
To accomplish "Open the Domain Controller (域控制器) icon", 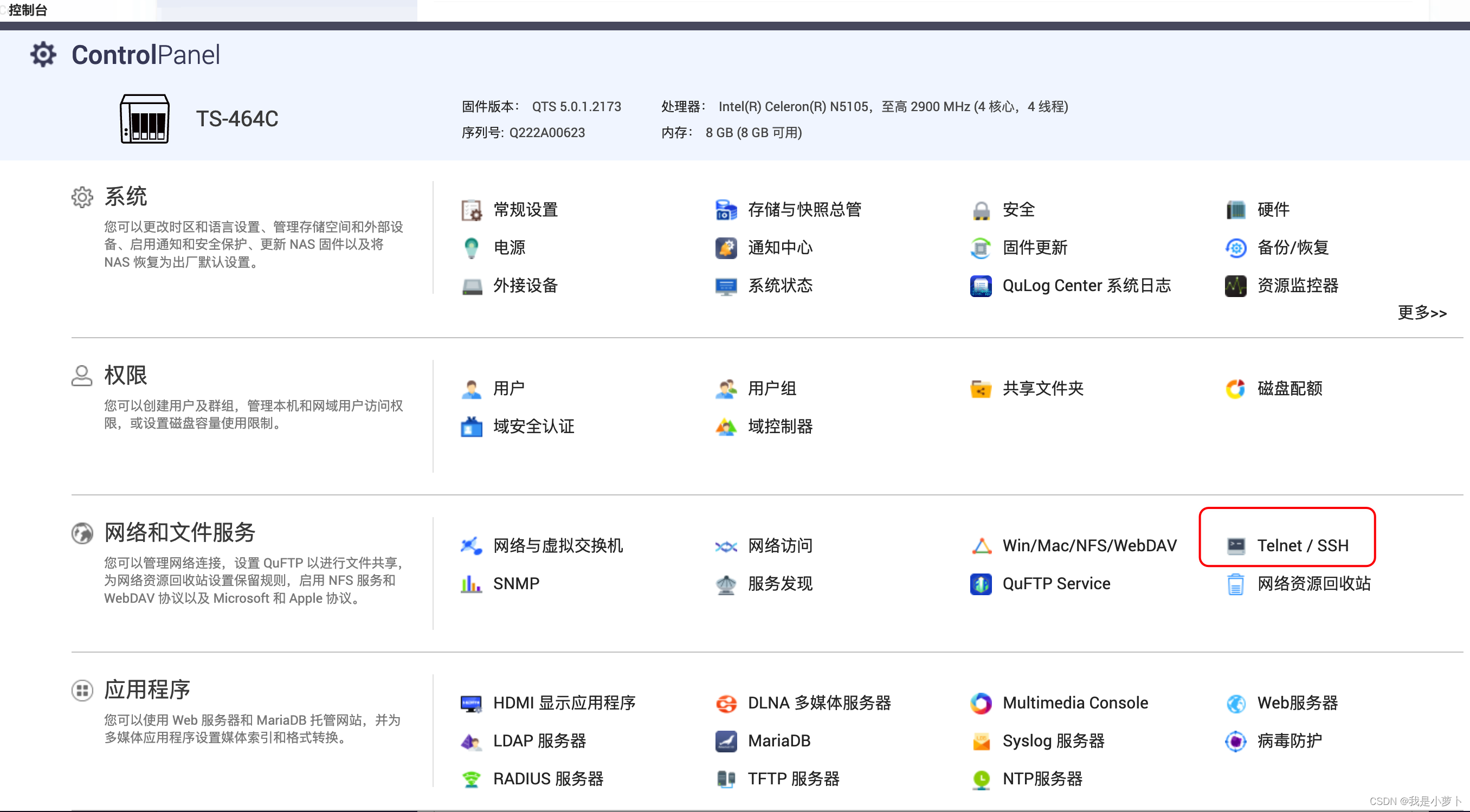I will 726,426.
